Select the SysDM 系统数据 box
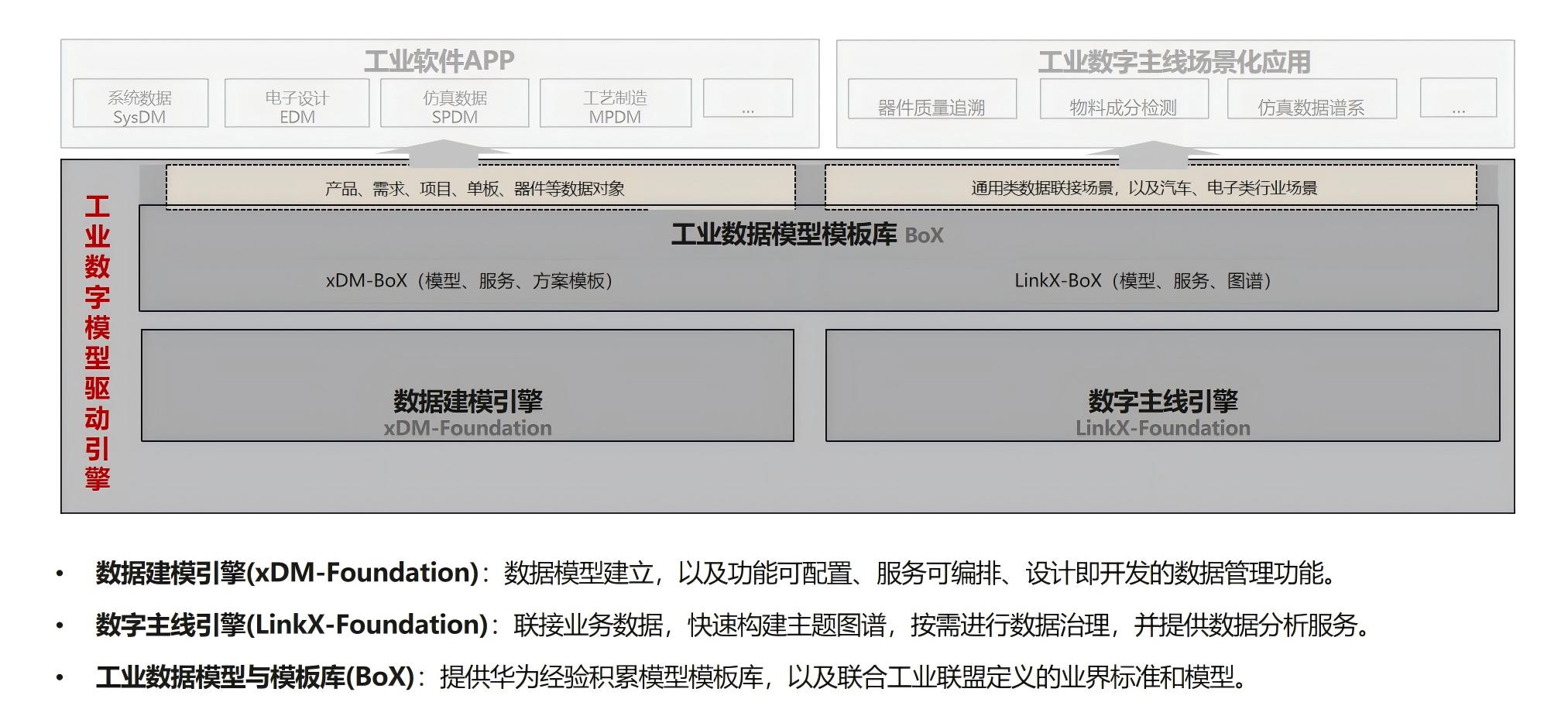Viewport: 1568px width, 716px height. (139, 103)
